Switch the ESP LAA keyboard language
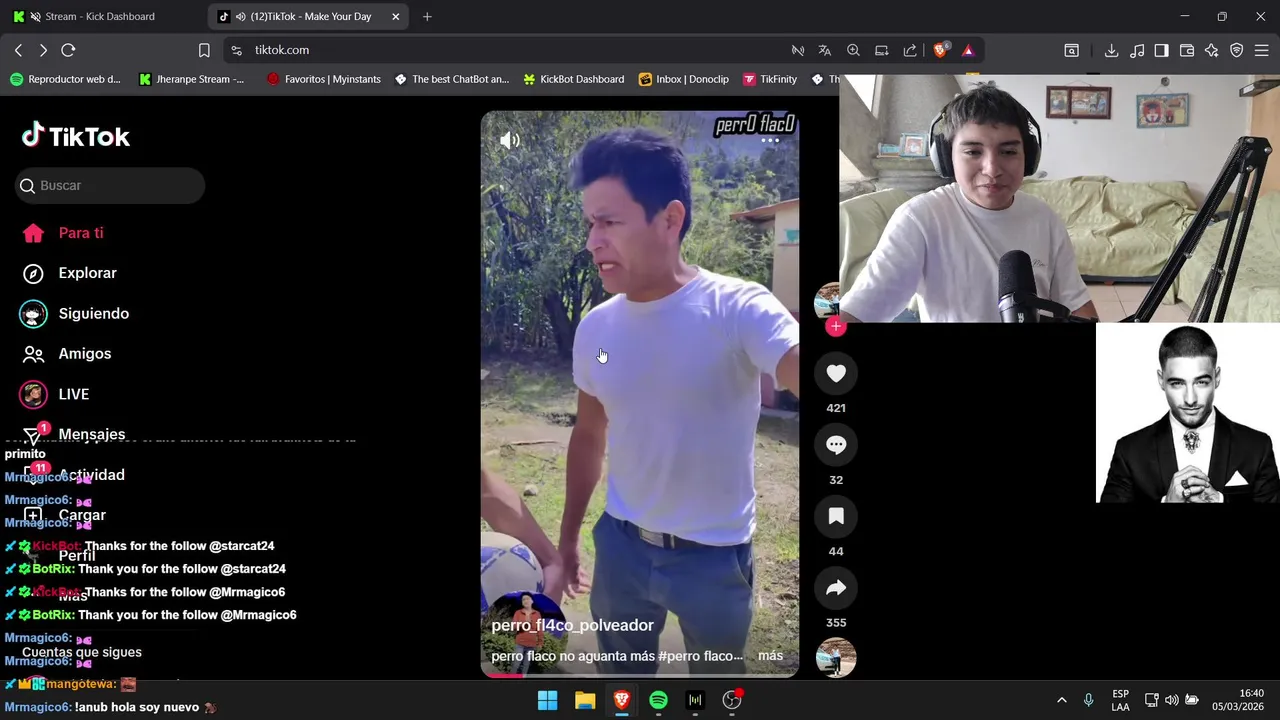The image size is (1280, 720). pos(1121,700)
